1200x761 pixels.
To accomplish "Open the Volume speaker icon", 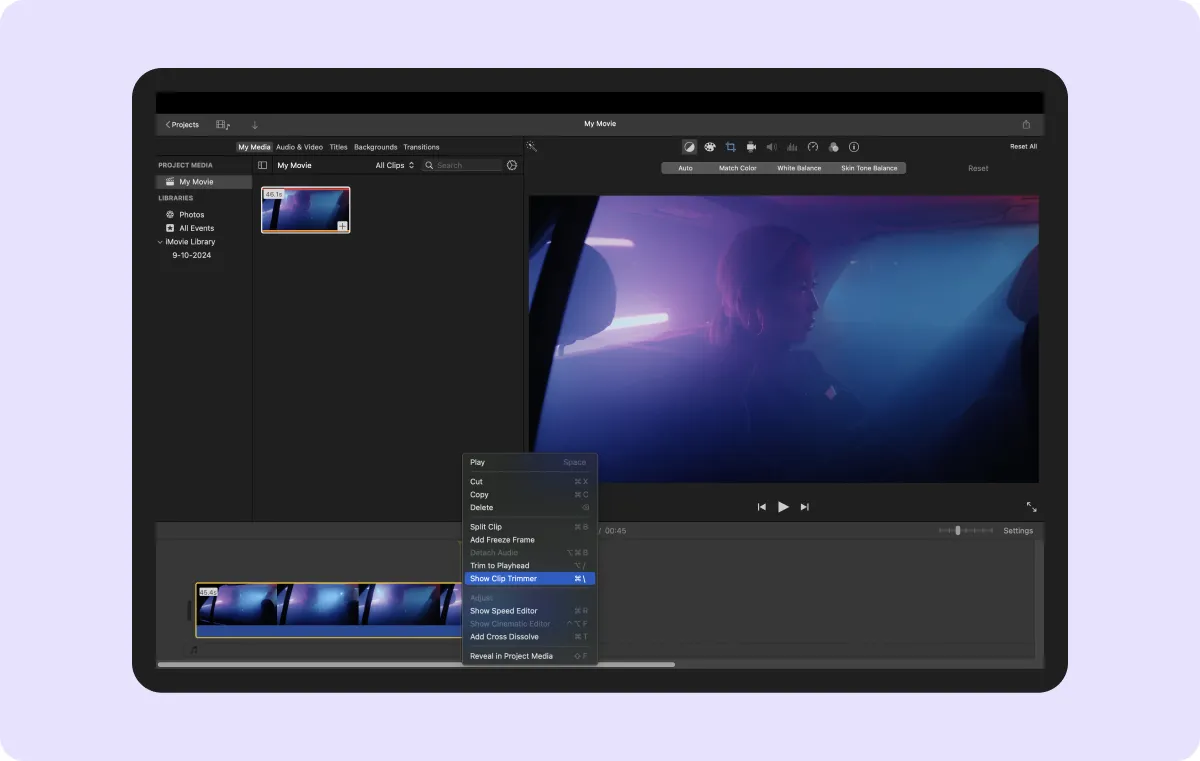I will pyautogui.click(x=771, y=147).
